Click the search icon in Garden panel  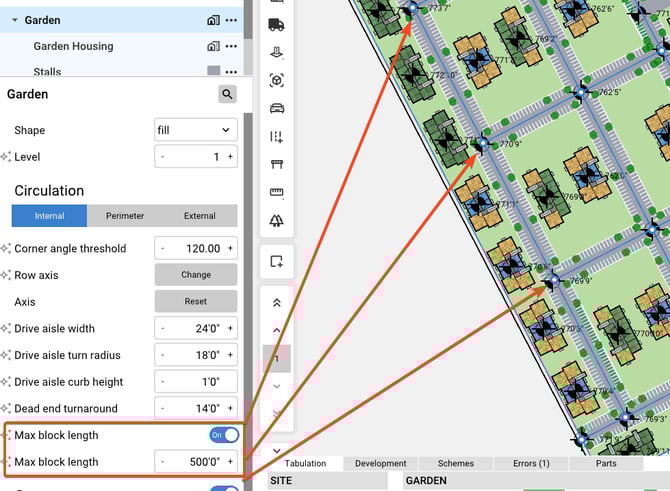point(228,94)
